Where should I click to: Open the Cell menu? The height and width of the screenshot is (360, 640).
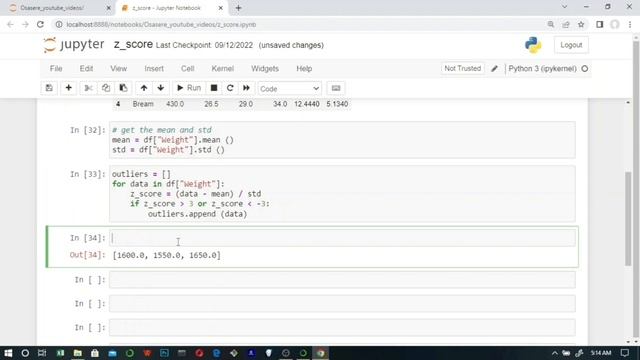pyautogui.click(x=187, y=69)
